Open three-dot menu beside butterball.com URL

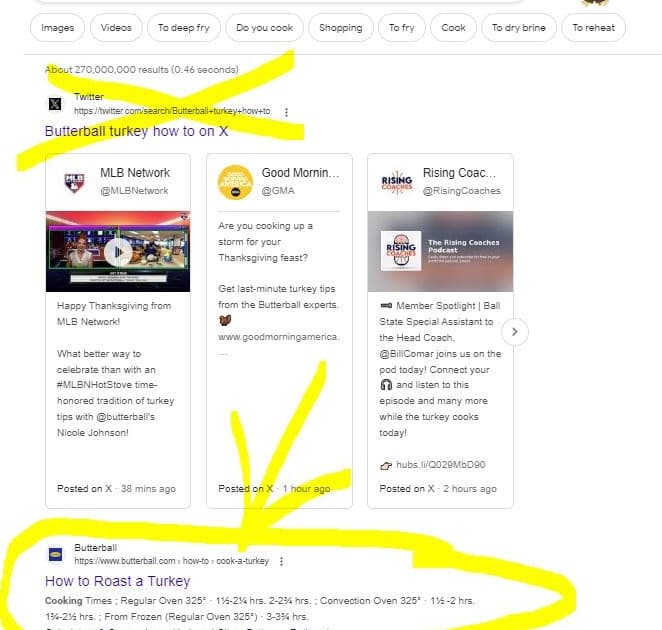coord(282,561)
